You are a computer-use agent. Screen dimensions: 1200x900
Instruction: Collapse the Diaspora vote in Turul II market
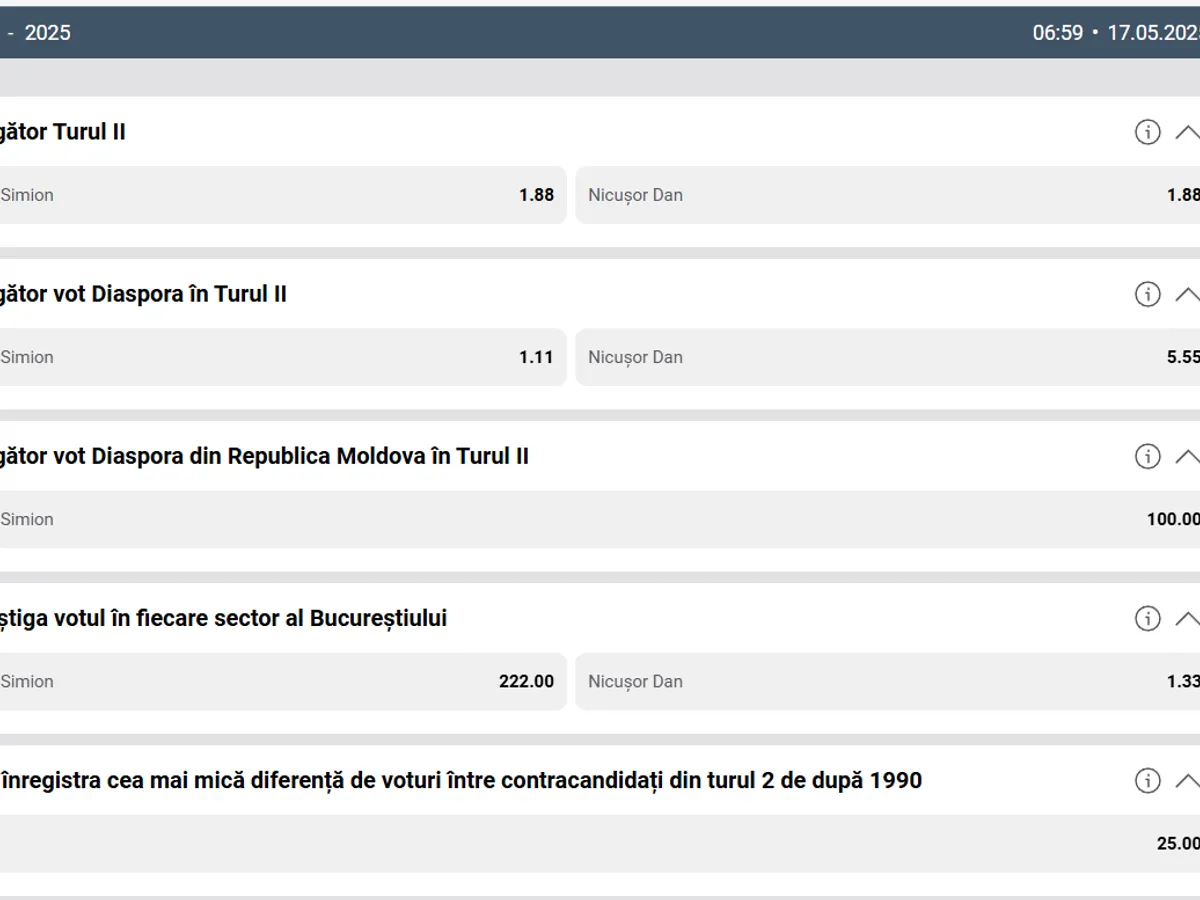[1186, 294]
